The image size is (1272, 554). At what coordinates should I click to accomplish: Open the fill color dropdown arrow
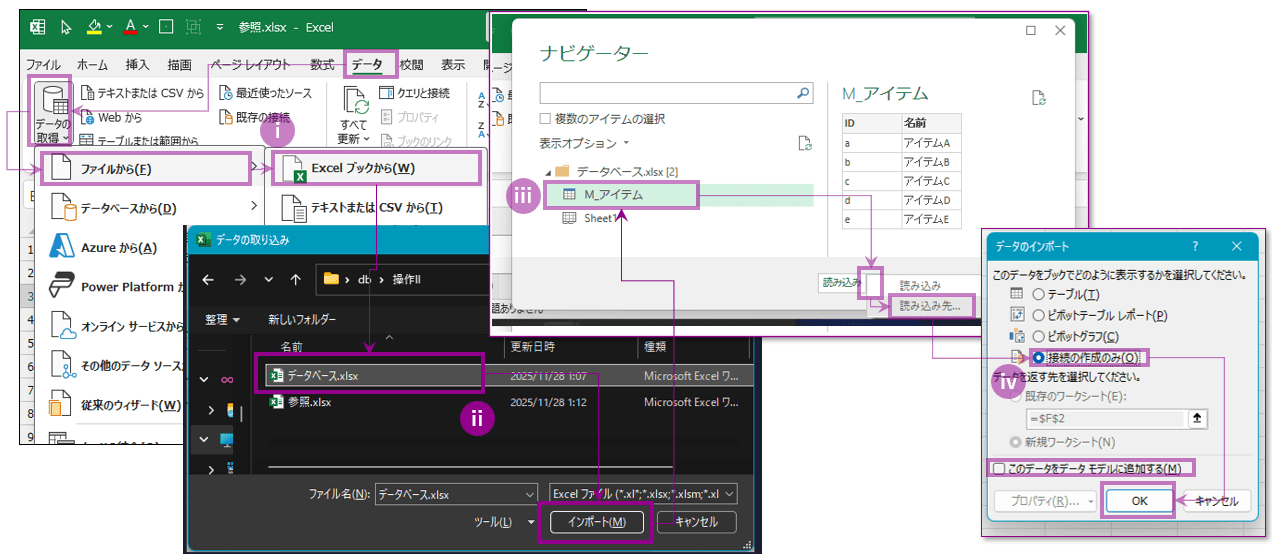(110, 27)
